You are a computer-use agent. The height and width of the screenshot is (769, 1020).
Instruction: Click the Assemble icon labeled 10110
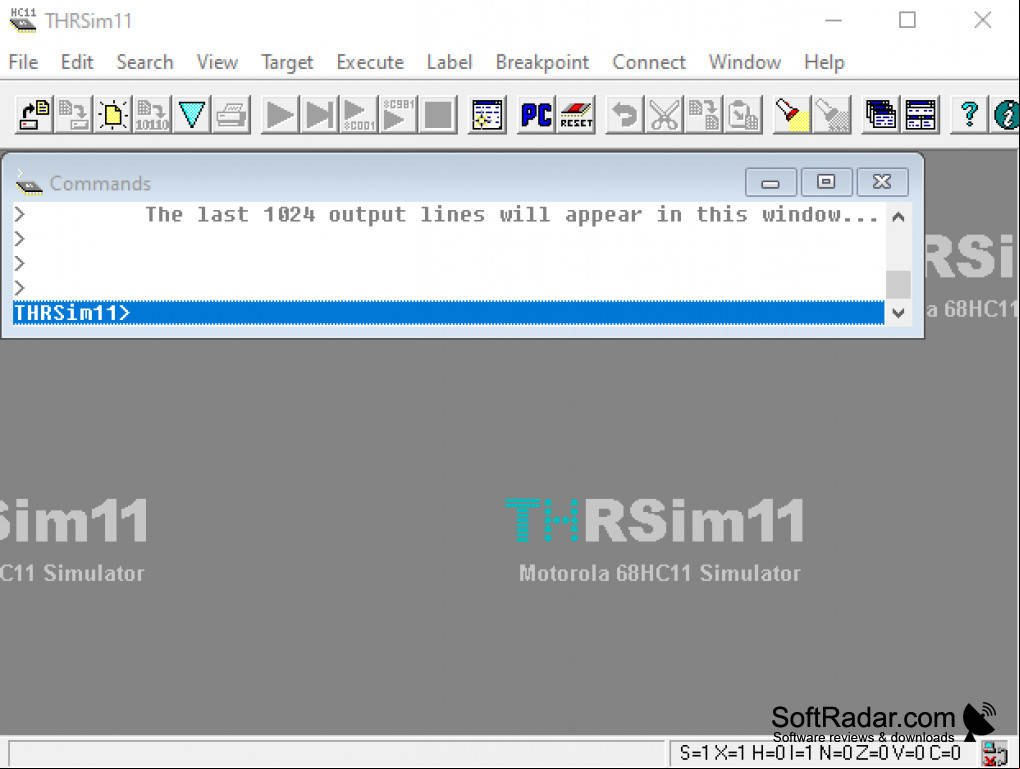[152, 115]
